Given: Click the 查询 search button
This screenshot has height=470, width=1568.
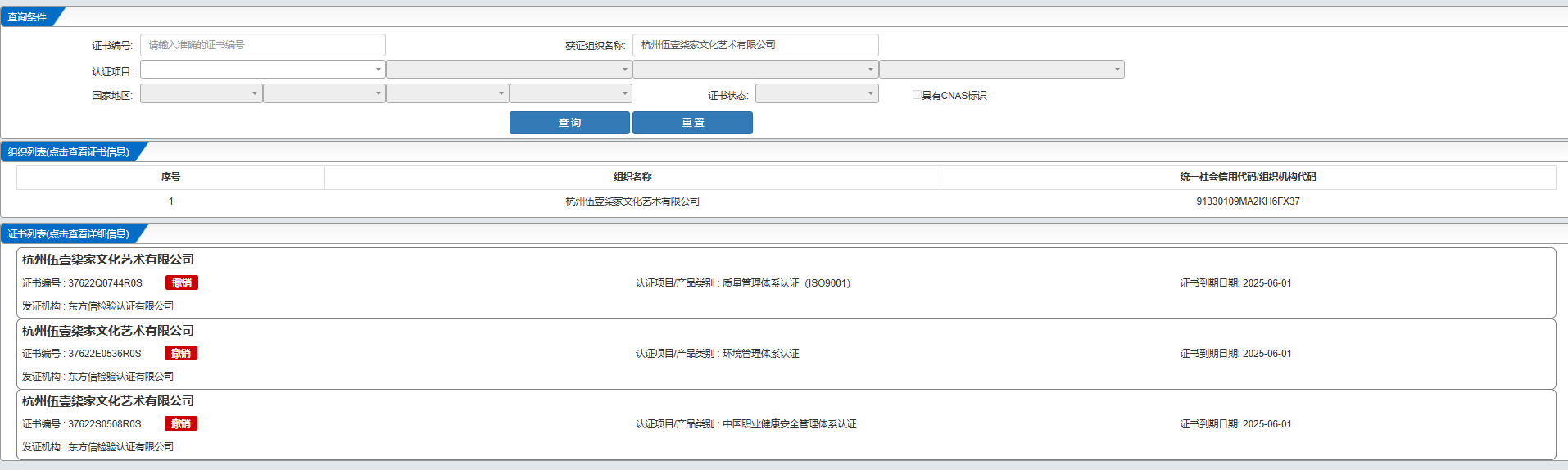Looking at the screenshot, I should click(x=569, y=123).
